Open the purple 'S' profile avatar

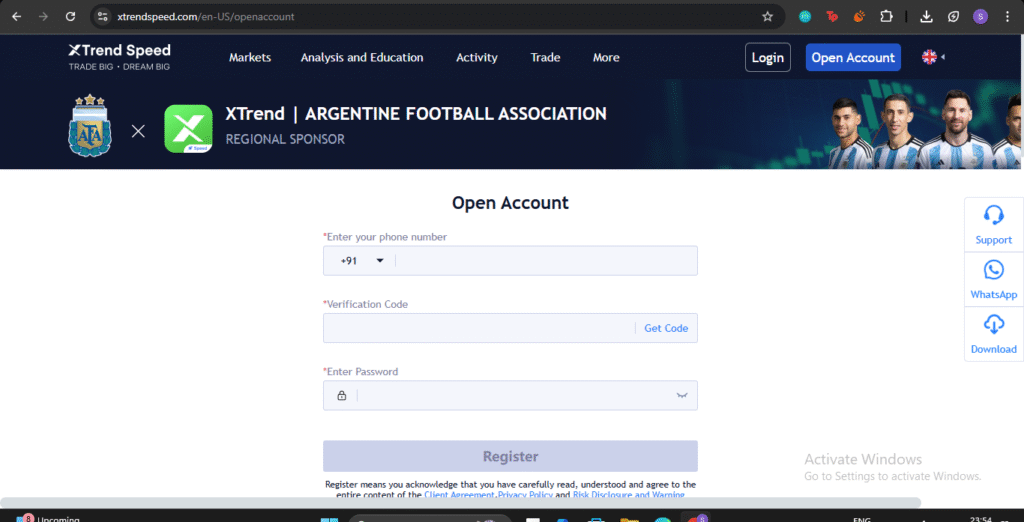click(x=980, y=17)
